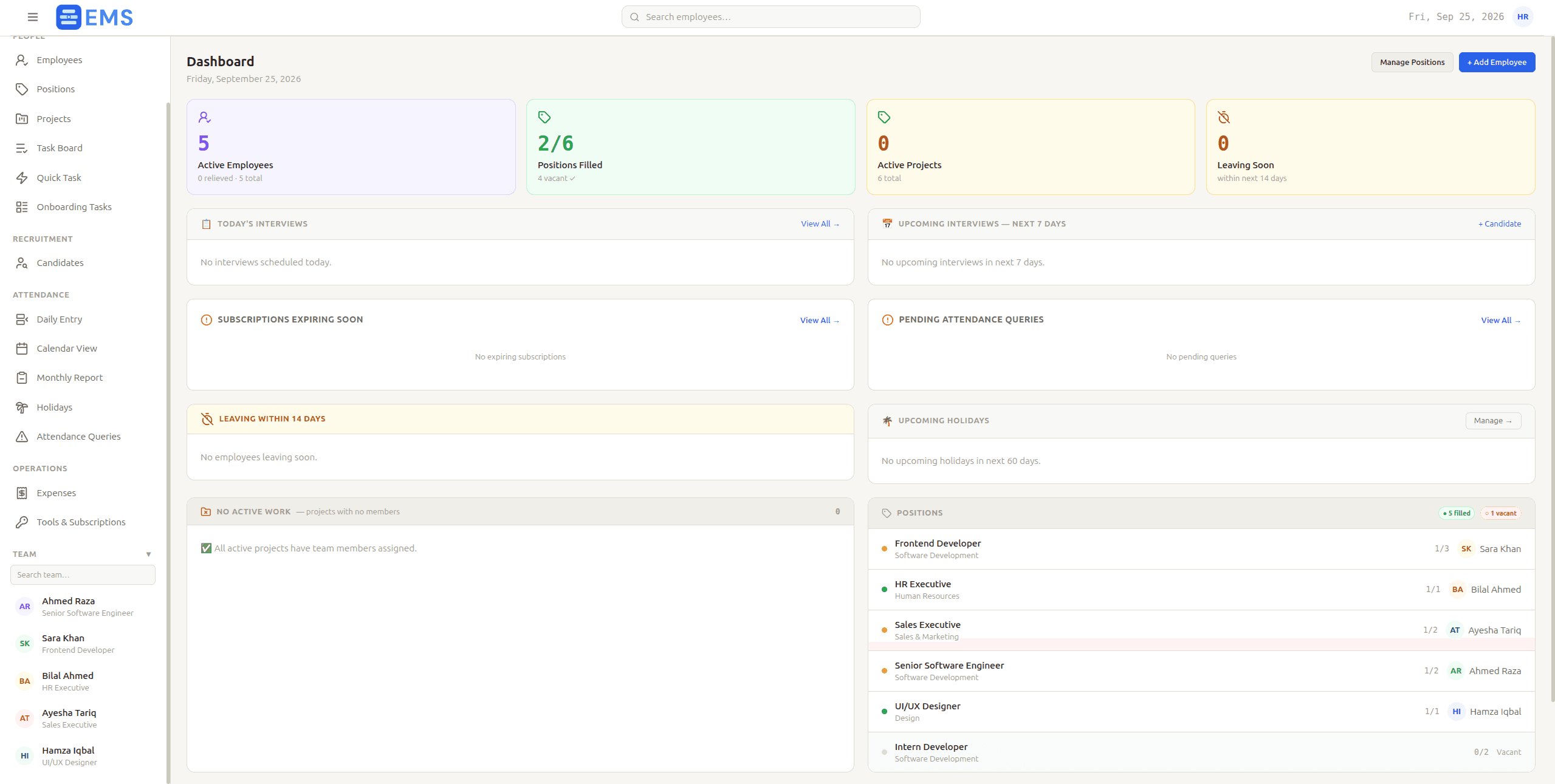This screenshot has height=784, width=1555.
Task: Open the Leaving Soon stat card
Action: point(1370,147)
